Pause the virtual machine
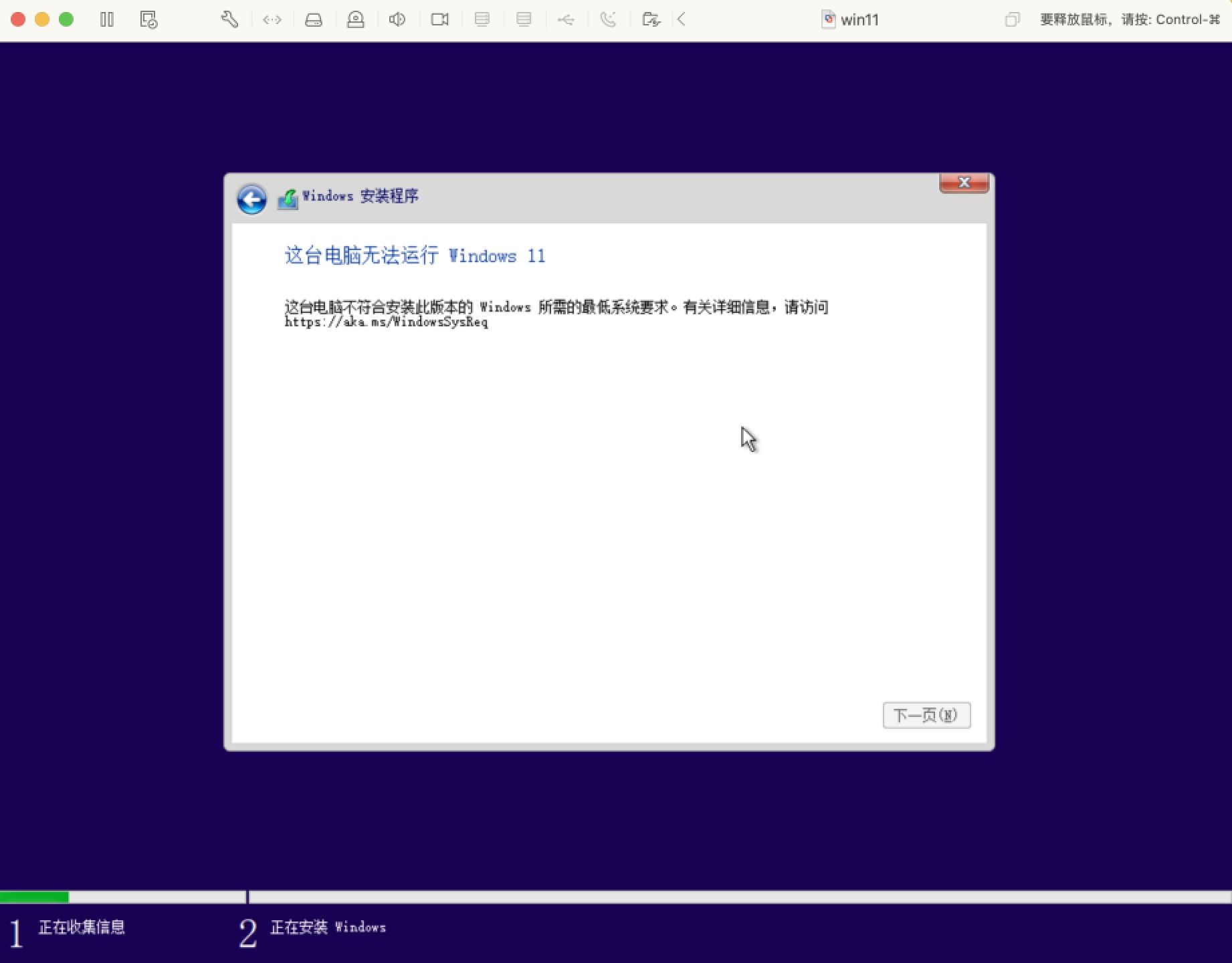The image size is (1232, 963). tap(107, 19)
